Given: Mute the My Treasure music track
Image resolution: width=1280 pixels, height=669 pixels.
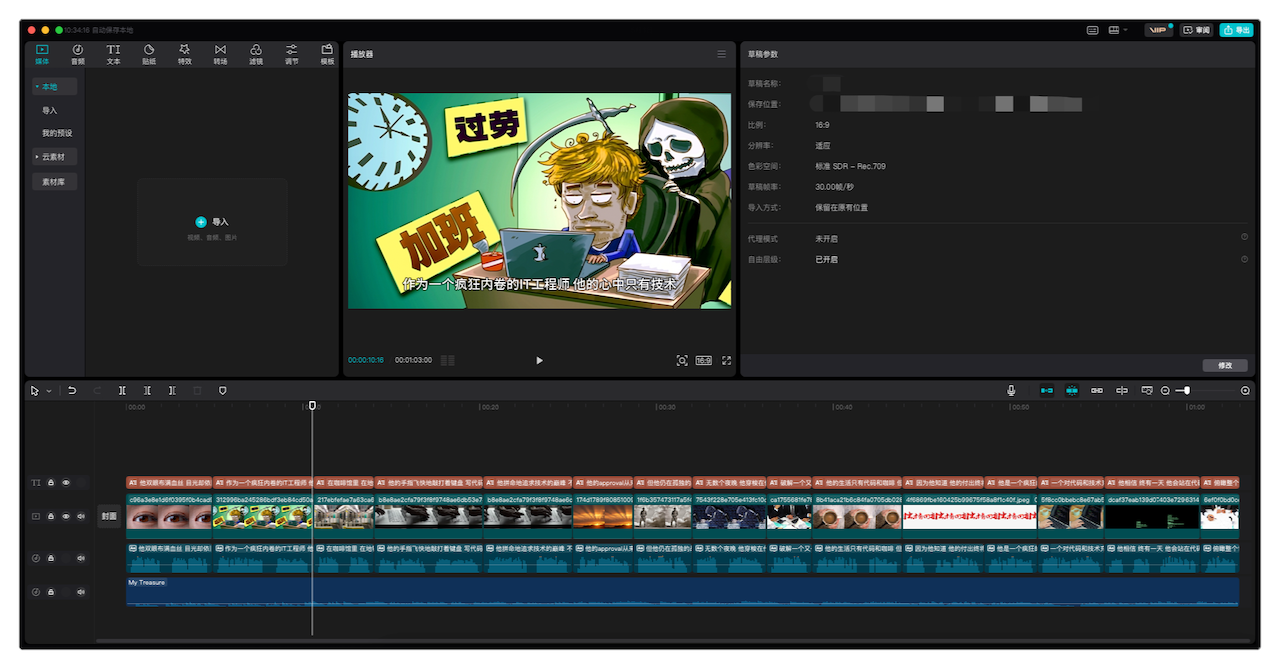Looking at the screenshot, I should pyautogui.click(x=81, y=592).
